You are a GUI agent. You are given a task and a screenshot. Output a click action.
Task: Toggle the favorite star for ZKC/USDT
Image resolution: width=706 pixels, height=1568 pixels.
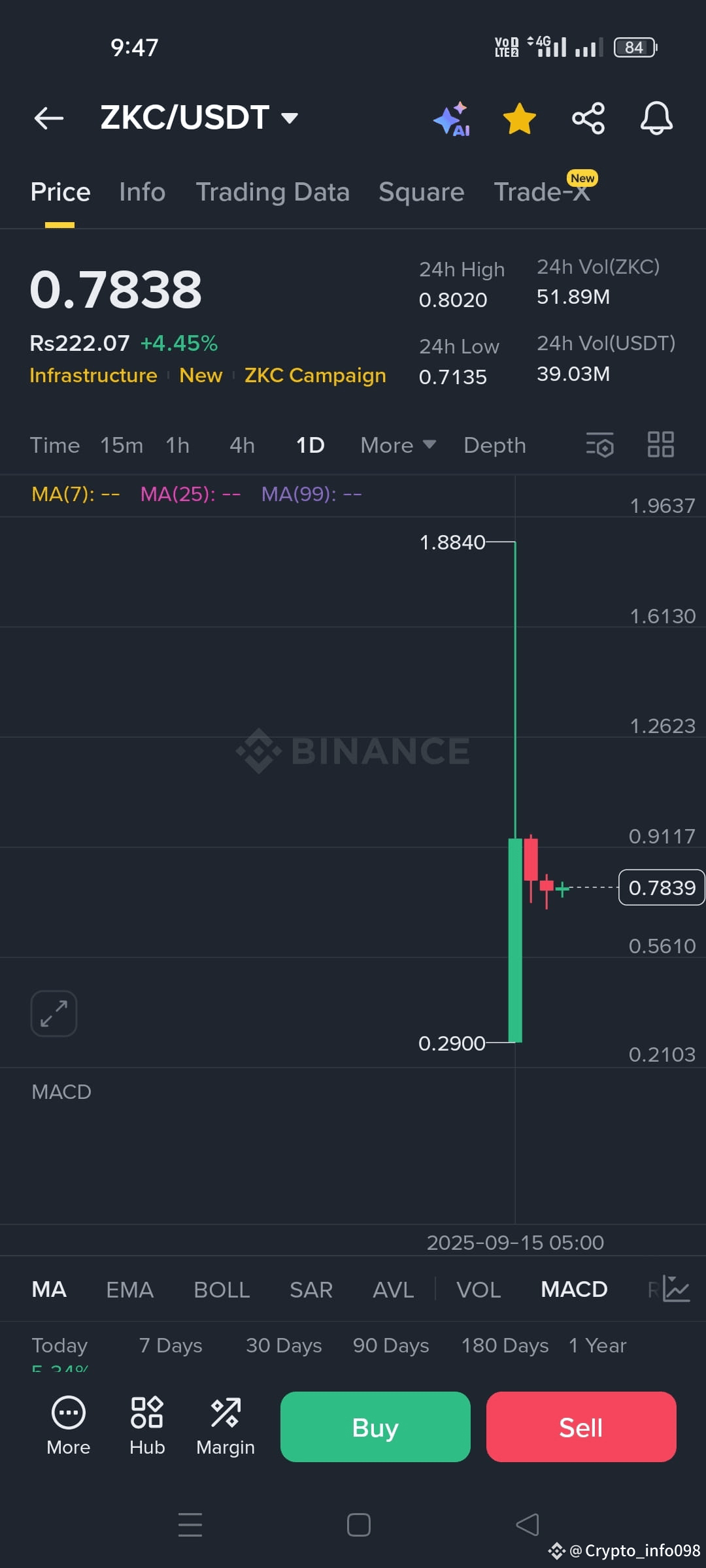pyautogui.click(x=520, y=118)
